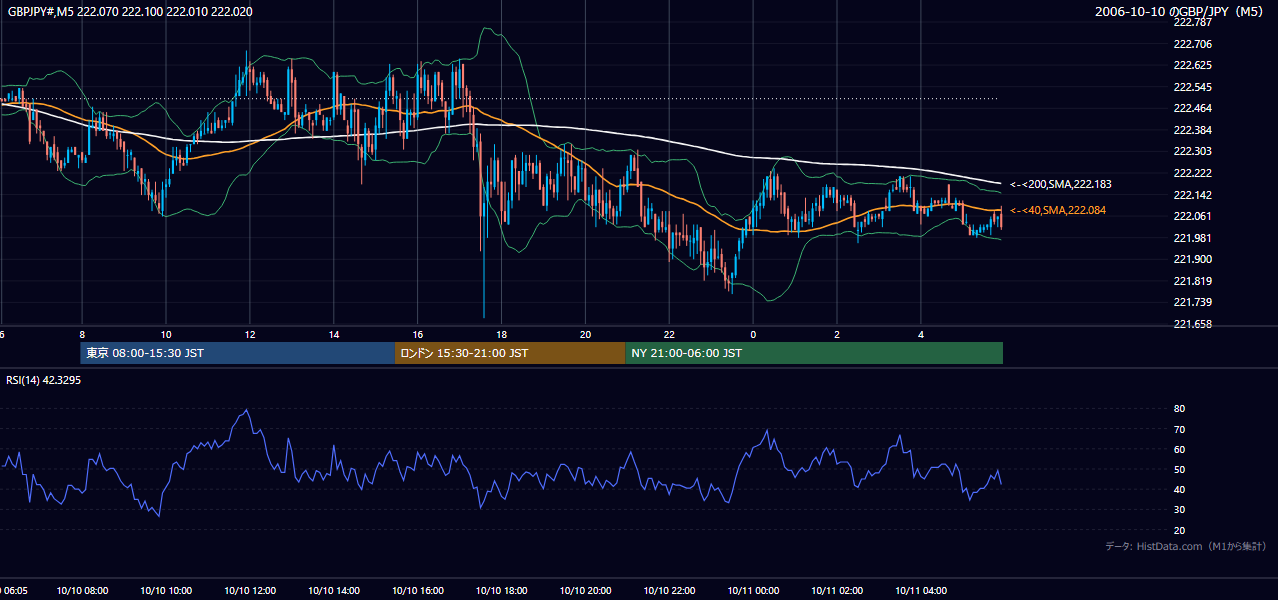Click the 200 SMA label 222.183
Viewport: 1278px width, 600px height.
tap(1060, 184)
